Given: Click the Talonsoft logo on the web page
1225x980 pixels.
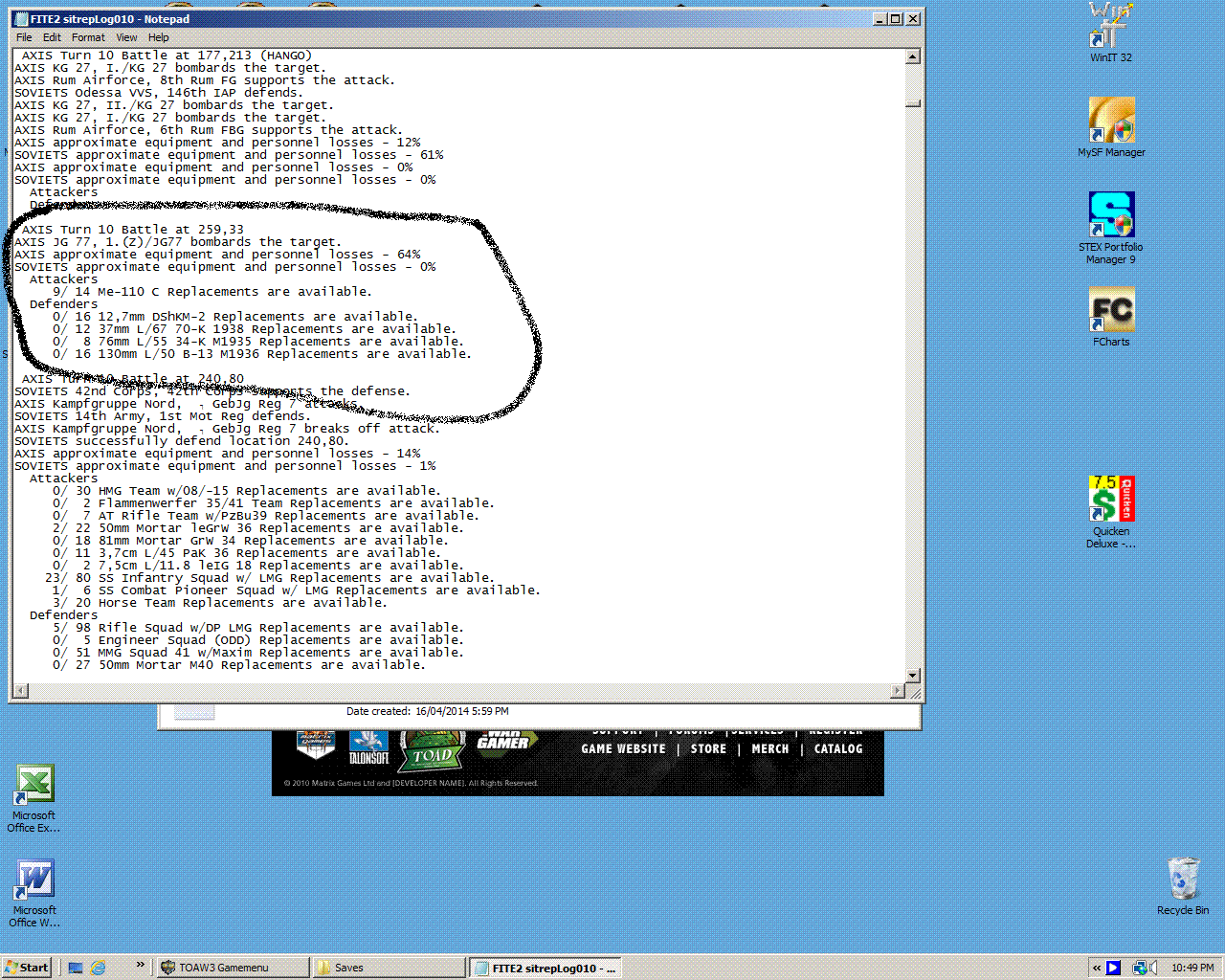Looking at the screenshot, I should pyautogui.click(x=368, y=747).
